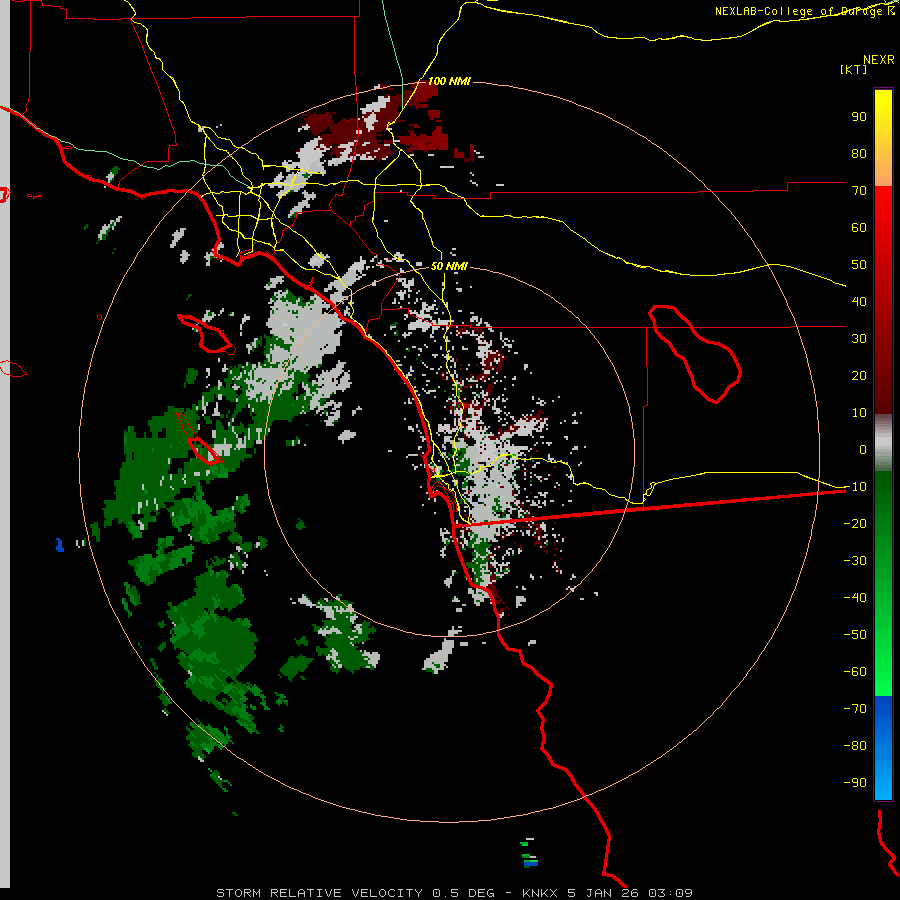Viewport: 900px width, 900px height.
Task: Click the STORM RELATIVE VELOCITY product title
Action: click(319, 893)
